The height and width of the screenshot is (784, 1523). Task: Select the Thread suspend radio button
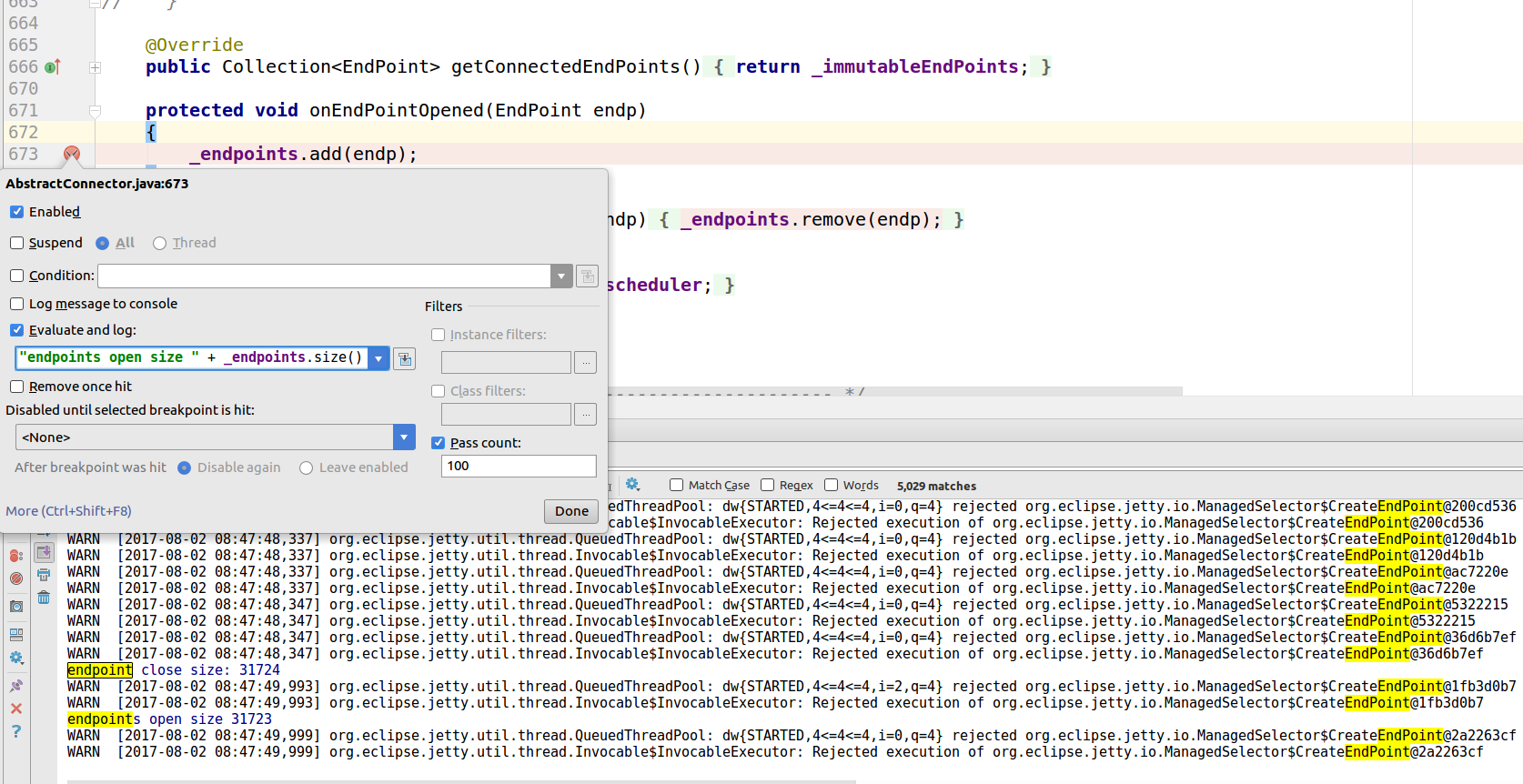(160, 243)
